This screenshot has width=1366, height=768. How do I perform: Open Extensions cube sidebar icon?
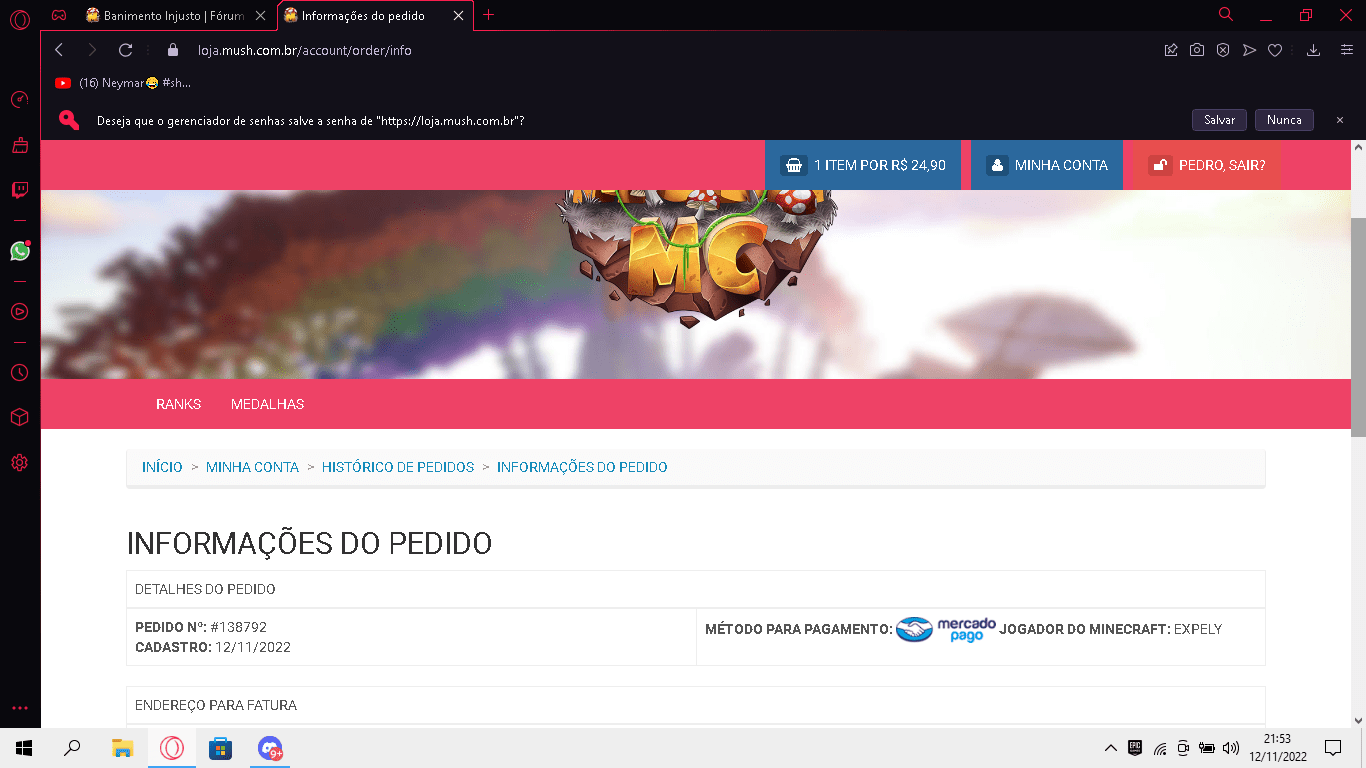19,417
